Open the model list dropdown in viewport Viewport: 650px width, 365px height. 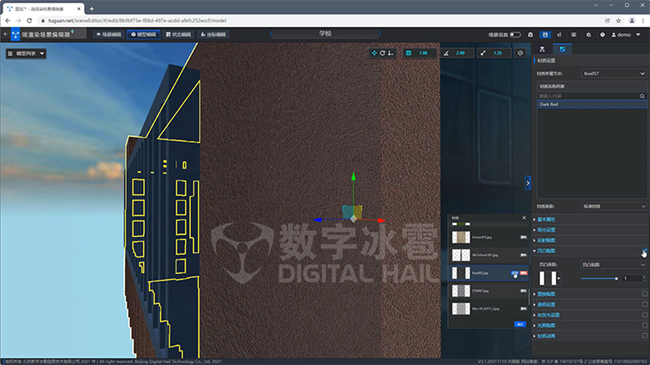point(26,54)
